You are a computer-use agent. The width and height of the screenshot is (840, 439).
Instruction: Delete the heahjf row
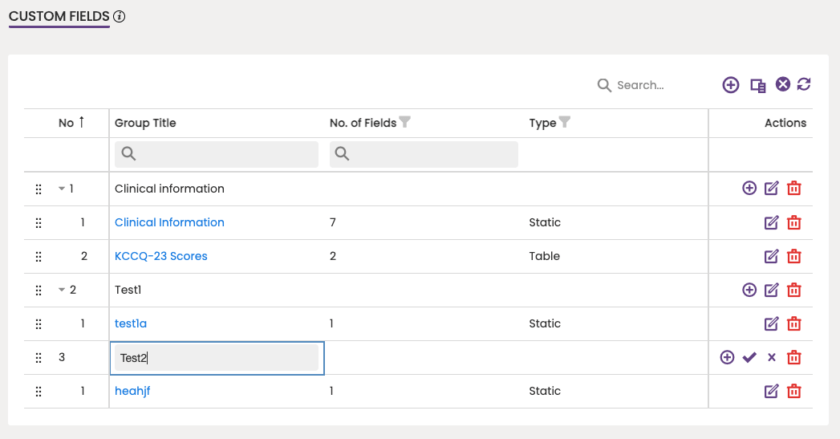coord(793,391)
